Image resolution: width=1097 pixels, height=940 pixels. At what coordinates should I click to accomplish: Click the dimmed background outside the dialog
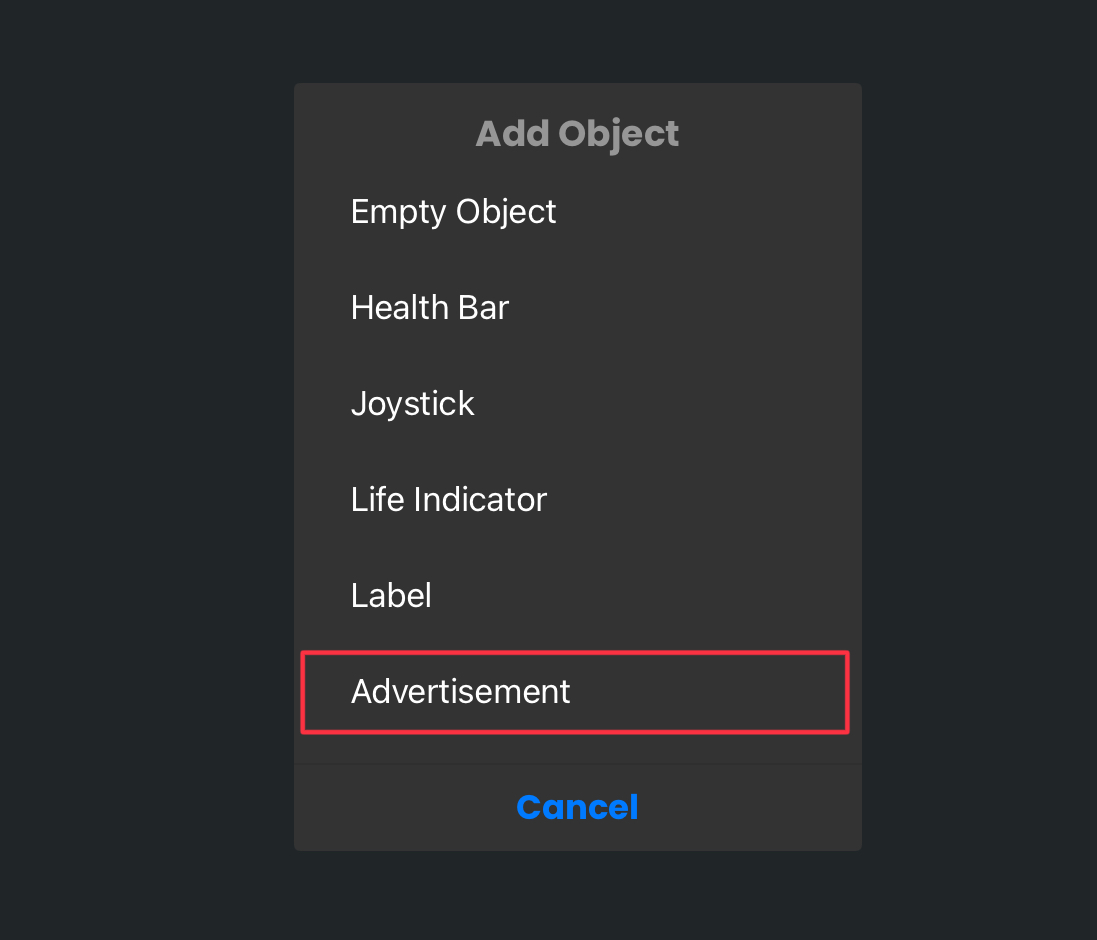(140, 470)
